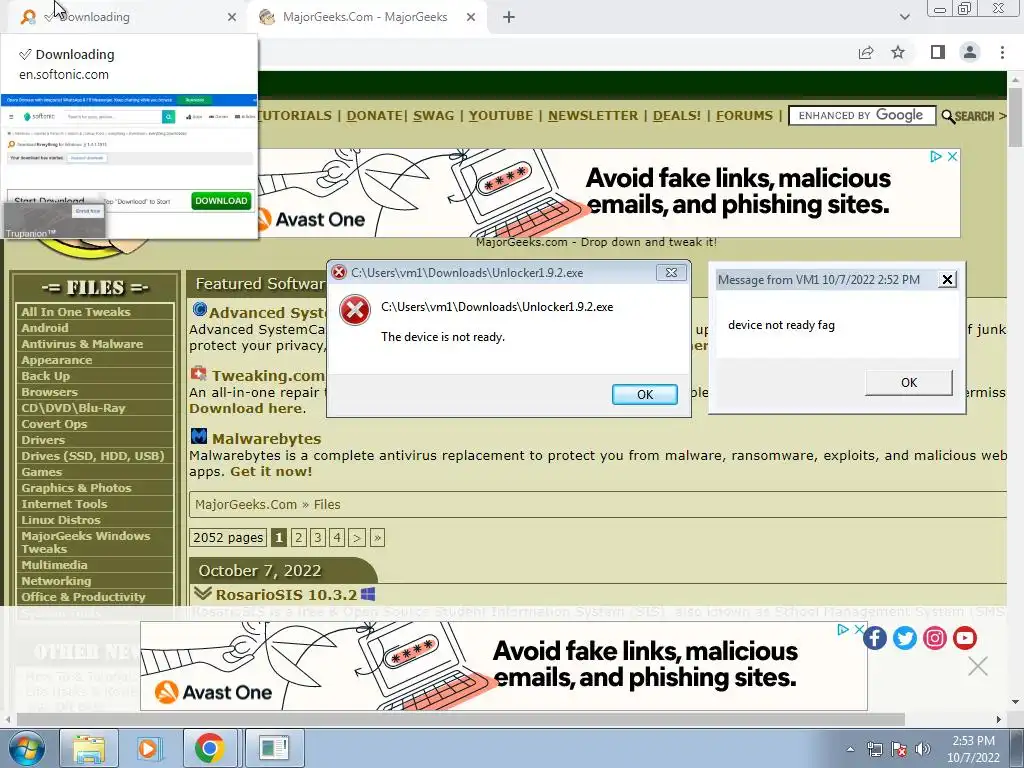Switch to the Downloading softonic tab
The width and height of the screenshot is (1024, 768).
[x=127, y=17]
